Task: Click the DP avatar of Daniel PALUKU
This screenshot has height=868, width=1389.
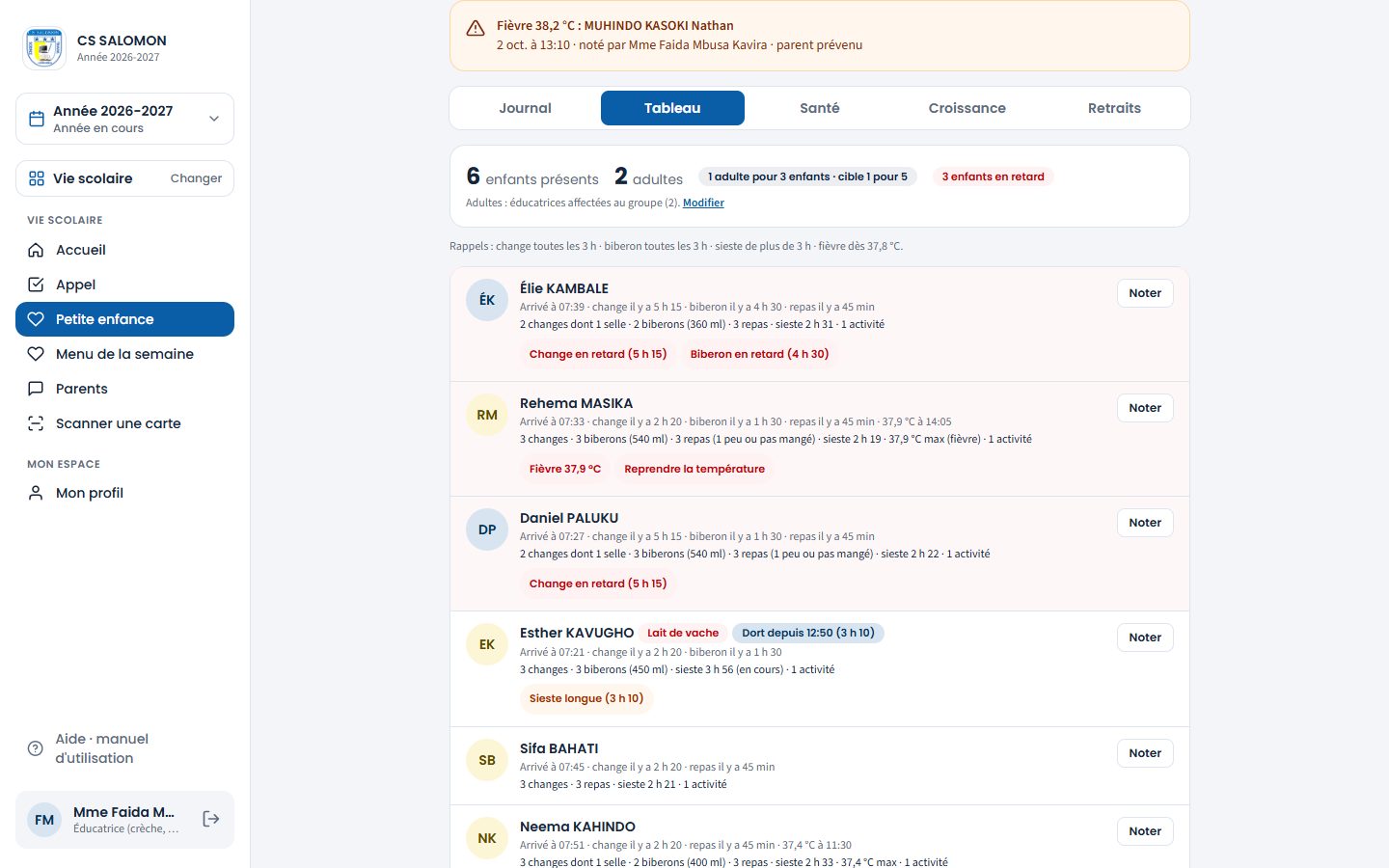Action: click(x=487, y=529)
